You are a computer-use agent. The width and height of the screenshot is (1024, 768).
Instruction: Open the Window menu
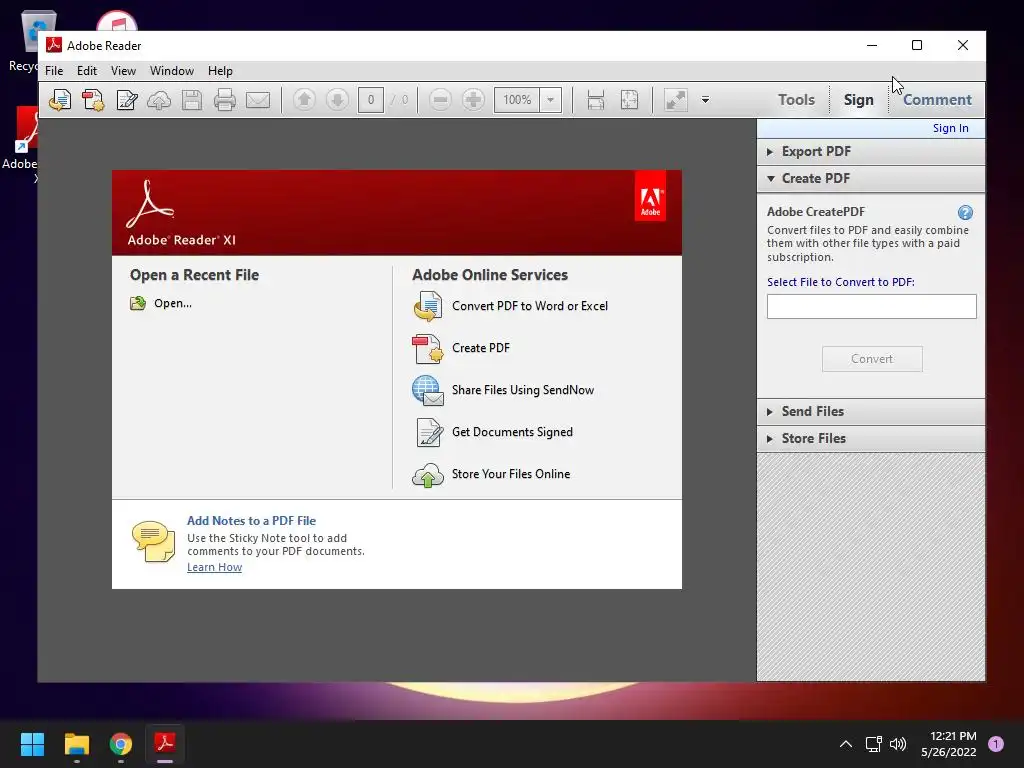coord(172,71)
